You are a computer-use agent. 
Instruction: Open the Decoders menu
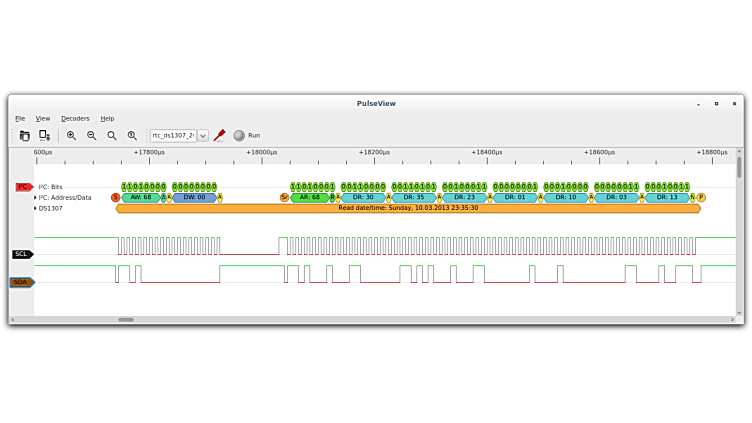75,118
